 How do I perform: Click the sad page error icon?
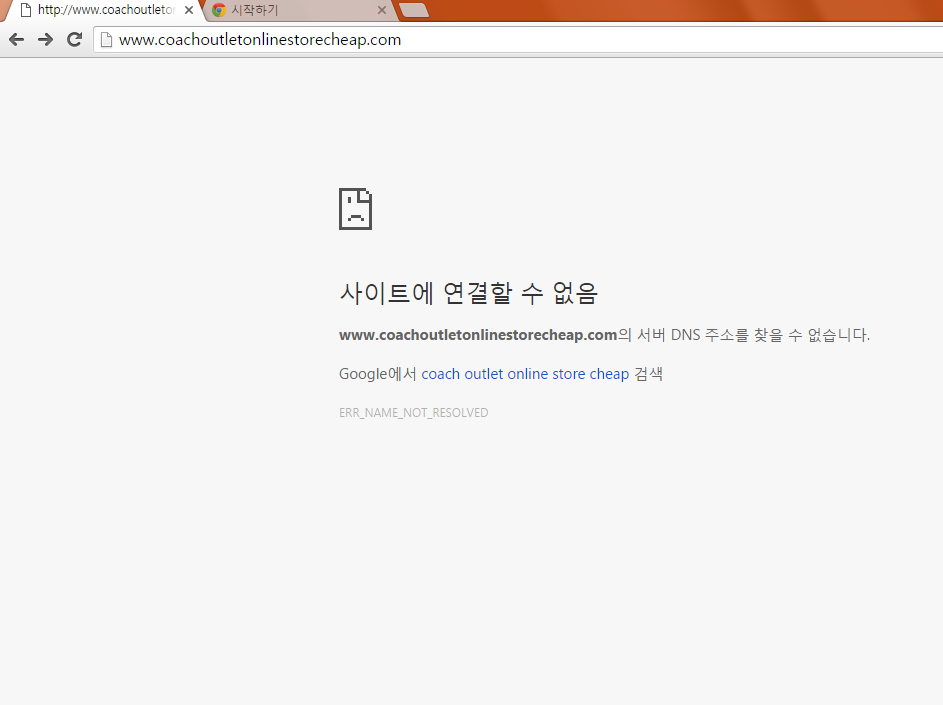pos(355,209)
